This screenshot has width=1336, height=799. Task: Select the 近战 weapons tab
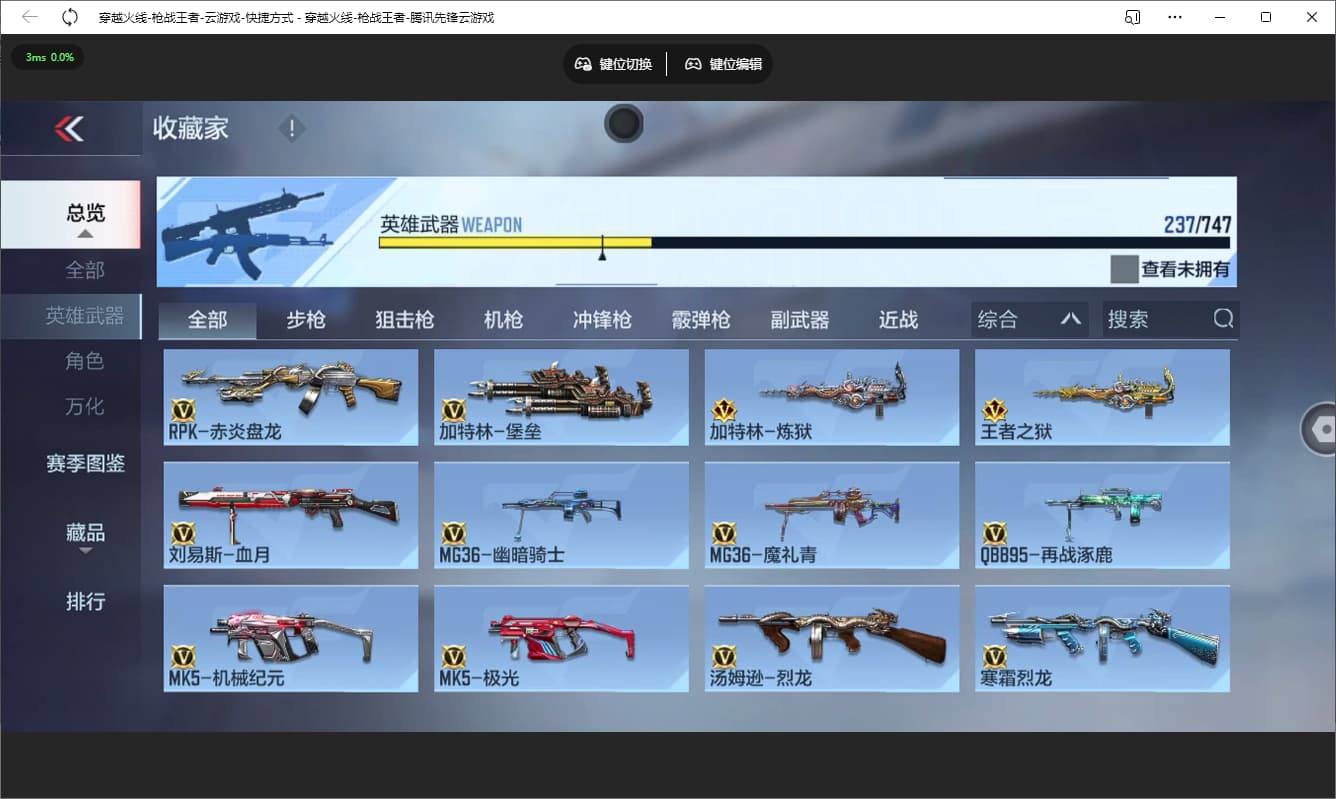(897, 319)
